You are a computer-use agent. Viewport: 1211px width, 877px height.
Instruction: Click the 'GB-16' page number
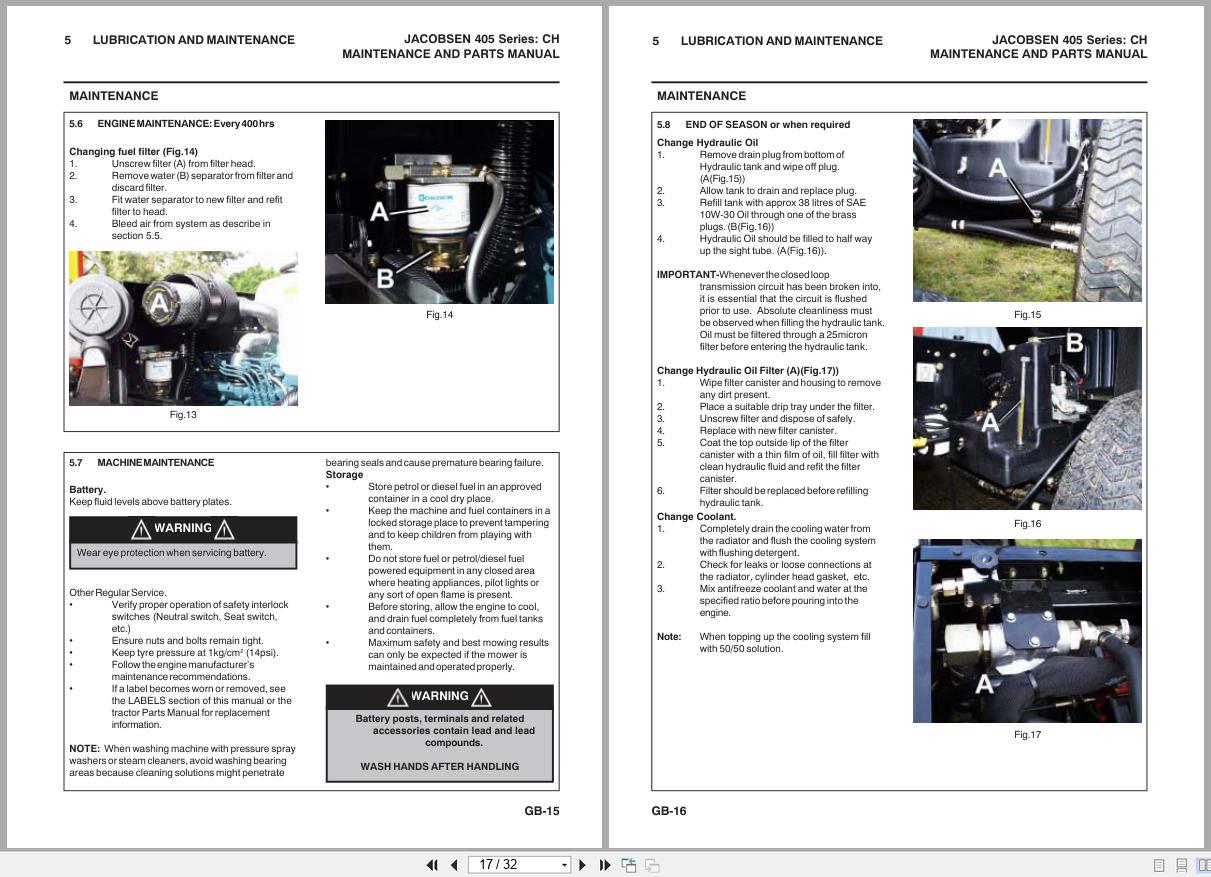point(669,811)
